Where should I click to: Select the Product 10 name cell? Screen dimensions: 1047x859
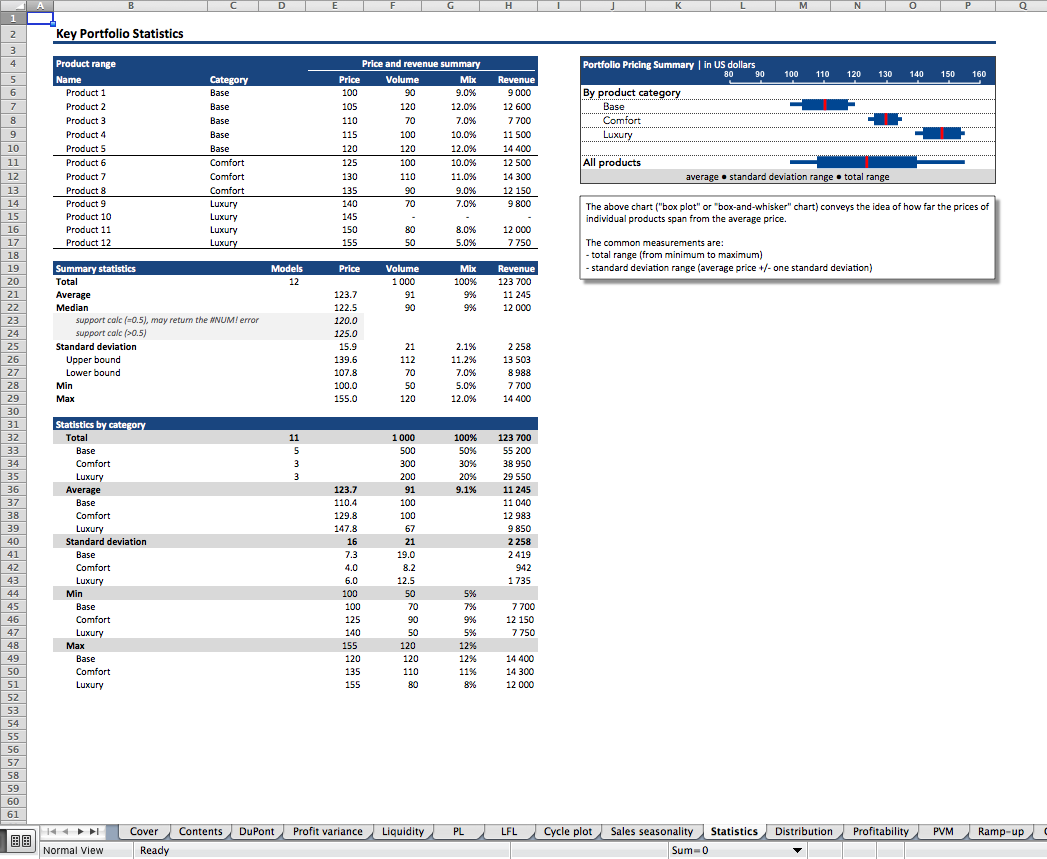[x=88, y=217]
